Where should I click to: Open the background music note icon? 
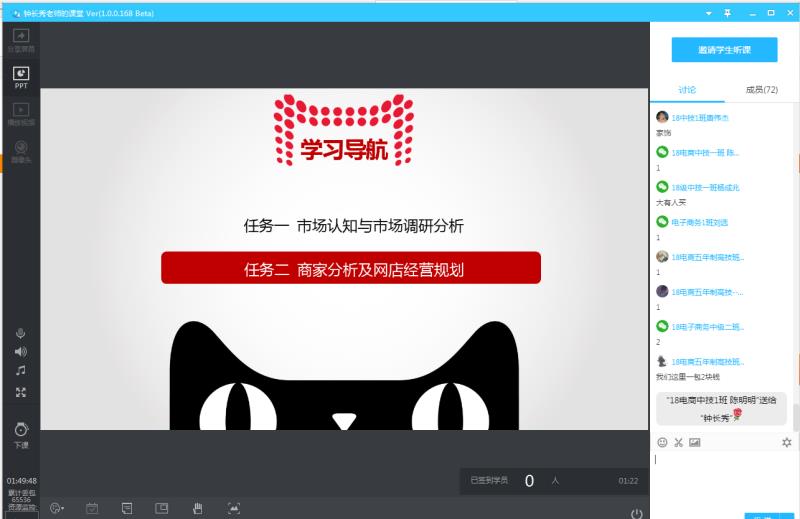[20, 370]
